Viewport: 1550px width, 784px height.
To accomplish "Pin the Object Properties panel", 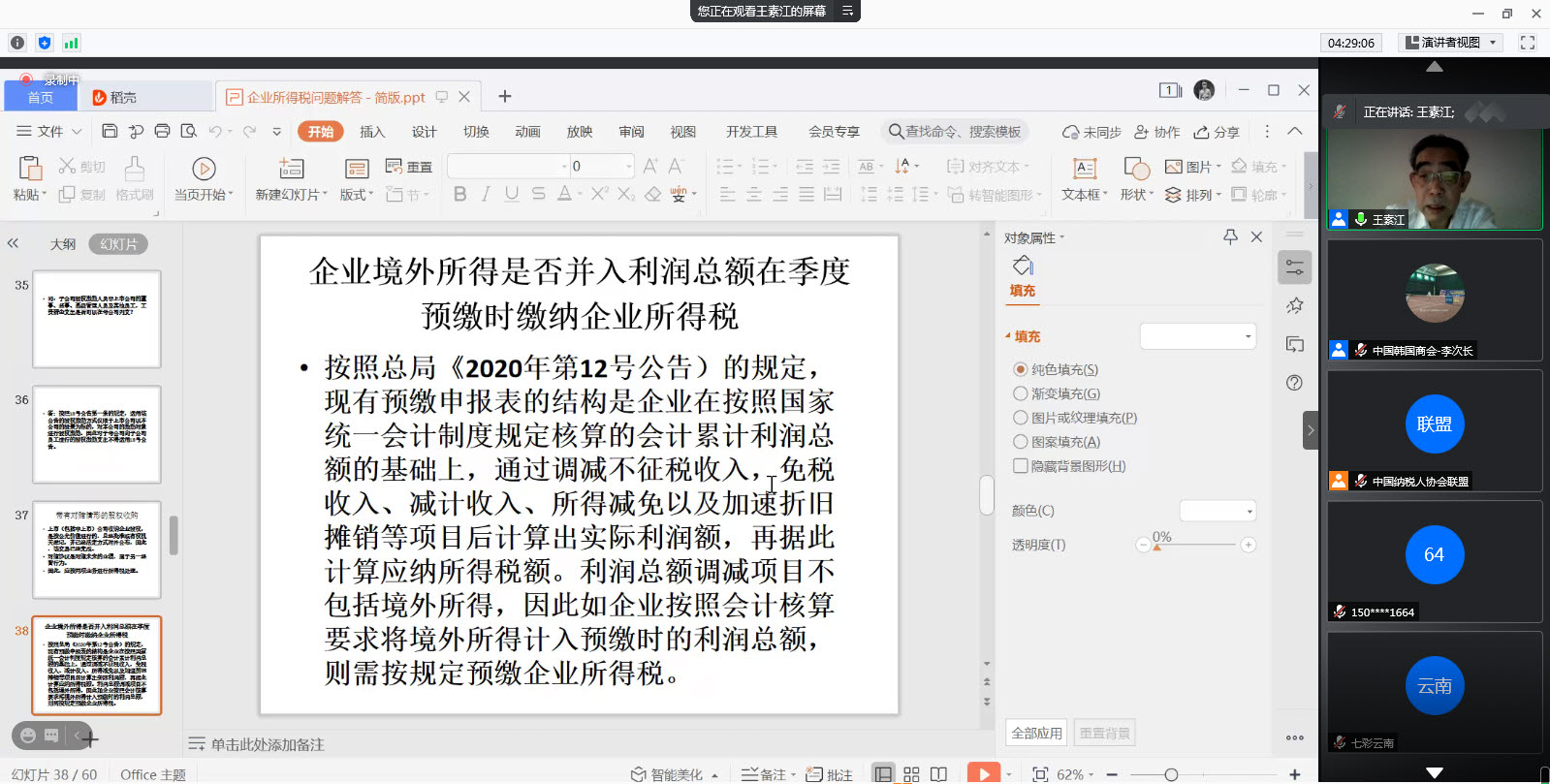I will click(1230, 236).
